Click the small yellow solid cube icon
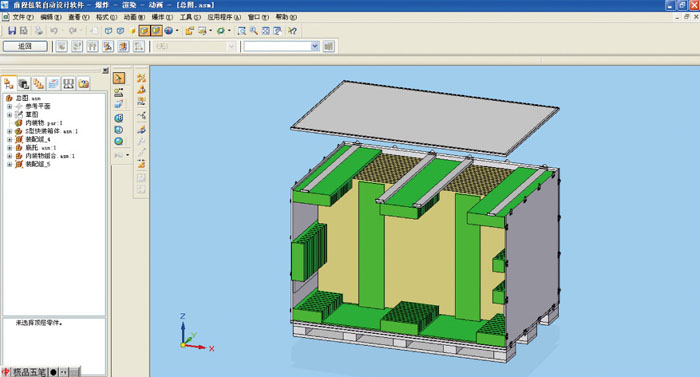 click(x=133, y=31)
